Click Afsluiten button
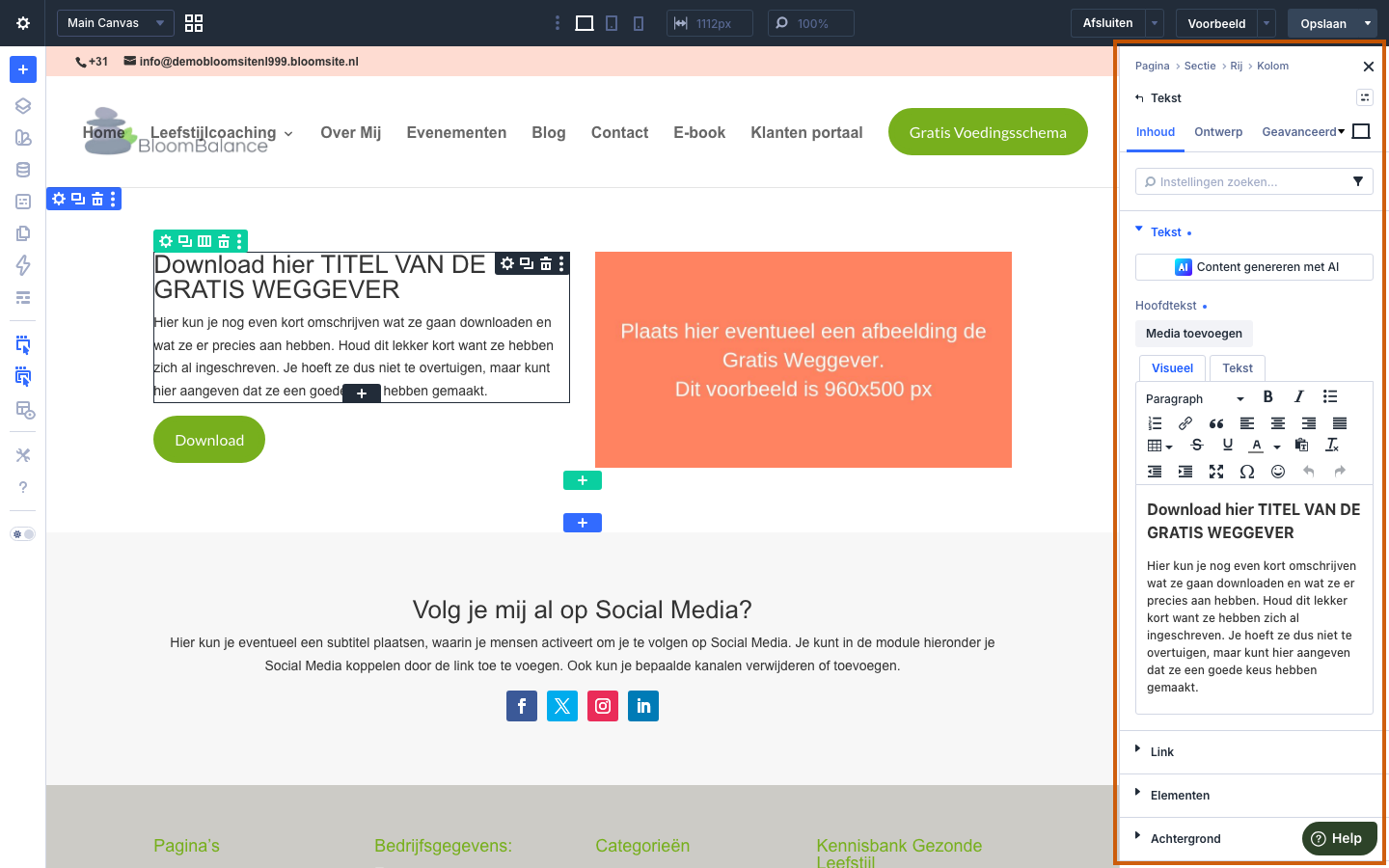 point(1107,23)
